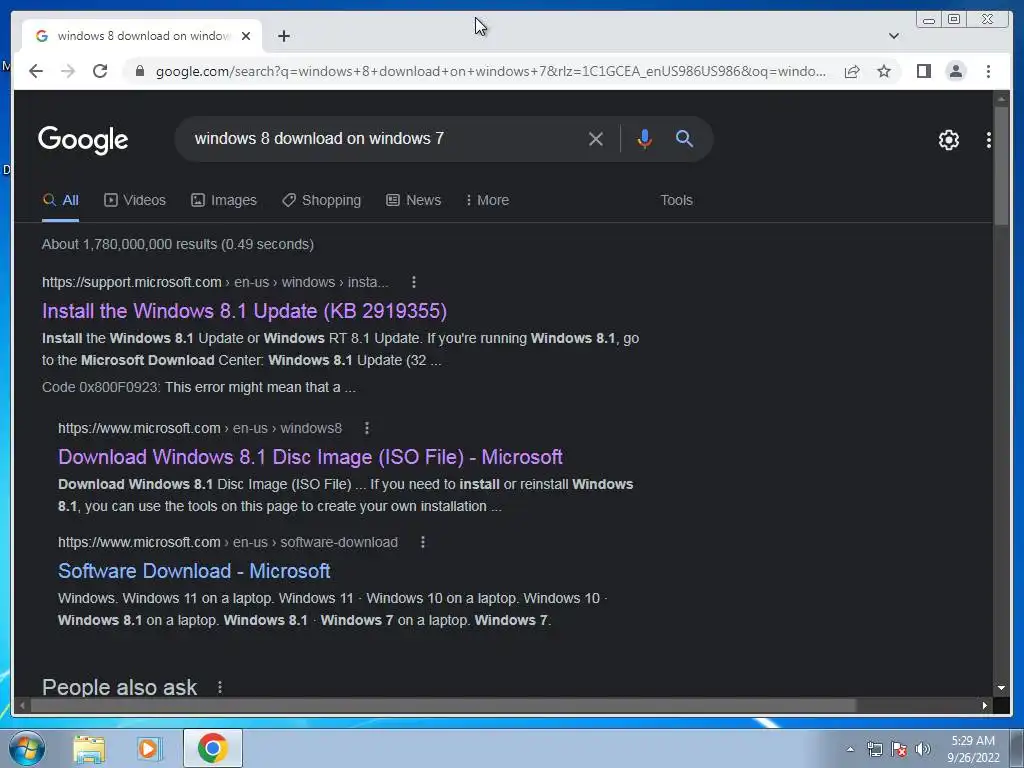
Task: Click 'Code 0x800F0923' snippet text
Action: [x=101, y=387]
